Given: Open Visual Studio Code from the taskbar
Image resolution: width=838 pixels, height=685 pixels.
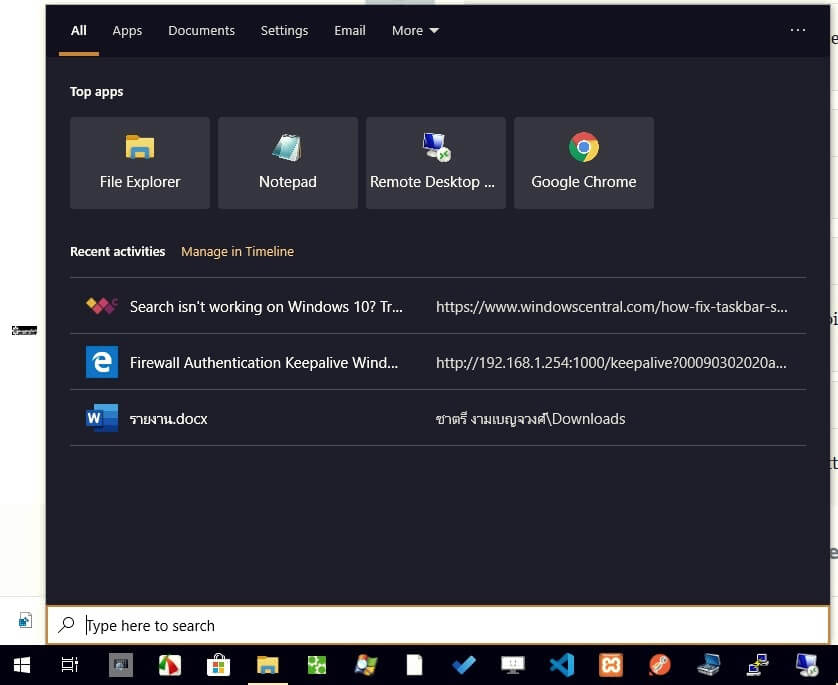Looking at the screenshot, I should click(562, 665).
